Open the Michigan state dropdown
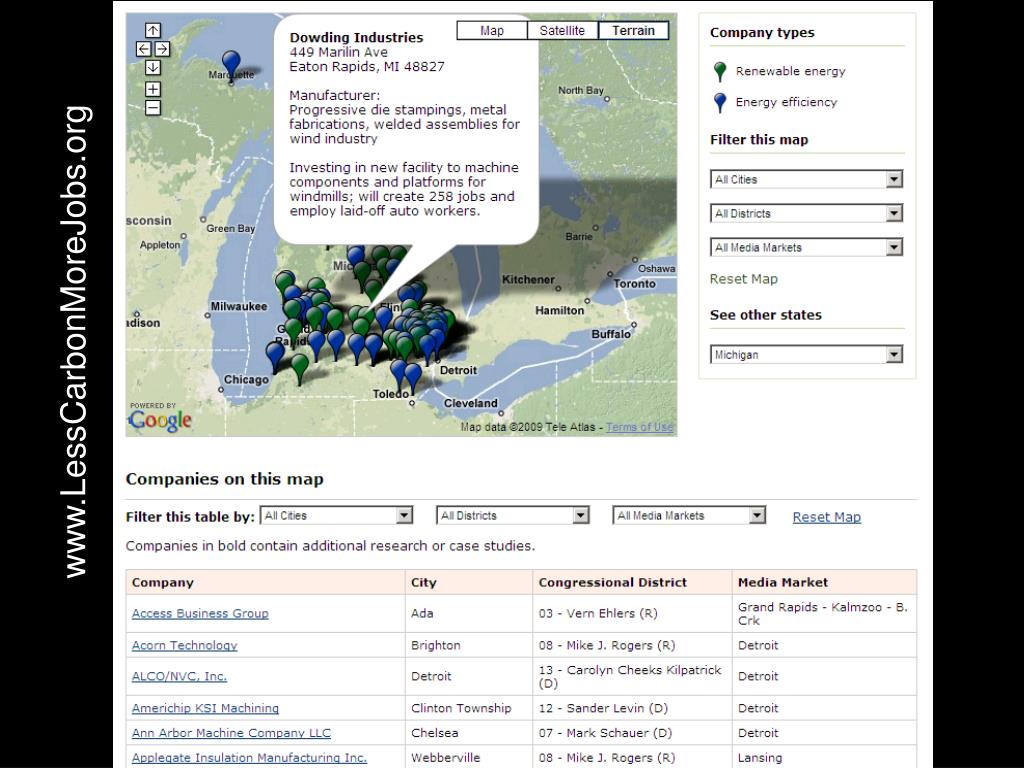The width and height of the screenshot is (1024, 768). click(807, 354)
